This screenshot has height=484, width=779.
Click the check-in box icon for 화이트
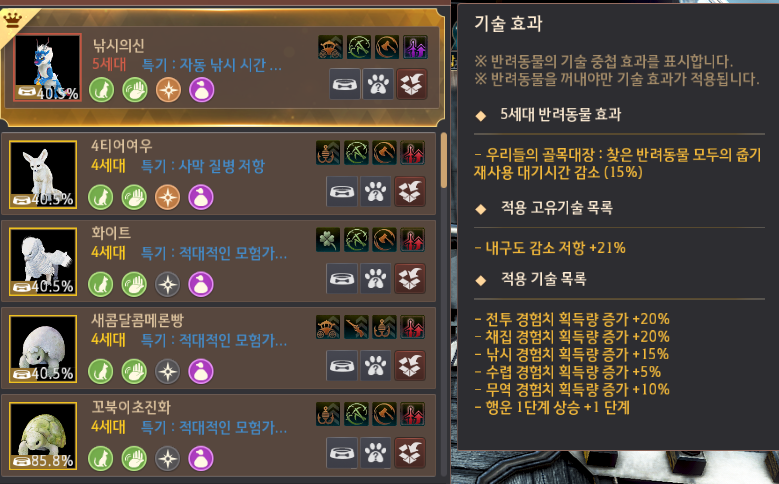point(410,278)
